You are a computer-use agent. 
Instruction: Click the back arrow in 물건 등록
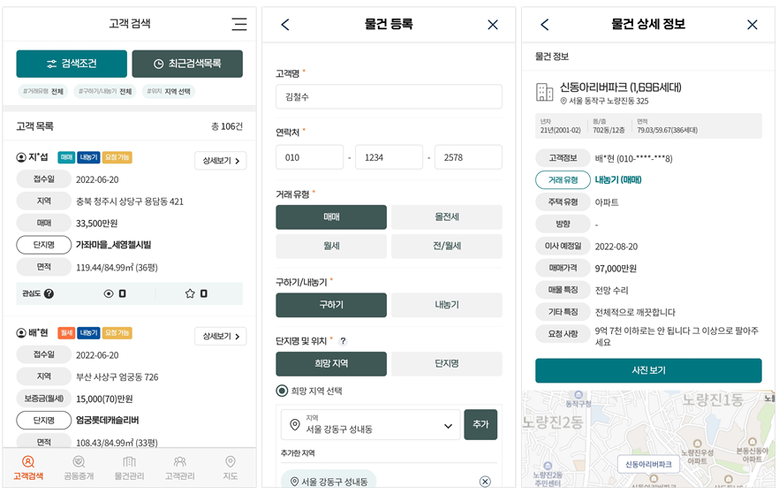[x=285, y=25]
